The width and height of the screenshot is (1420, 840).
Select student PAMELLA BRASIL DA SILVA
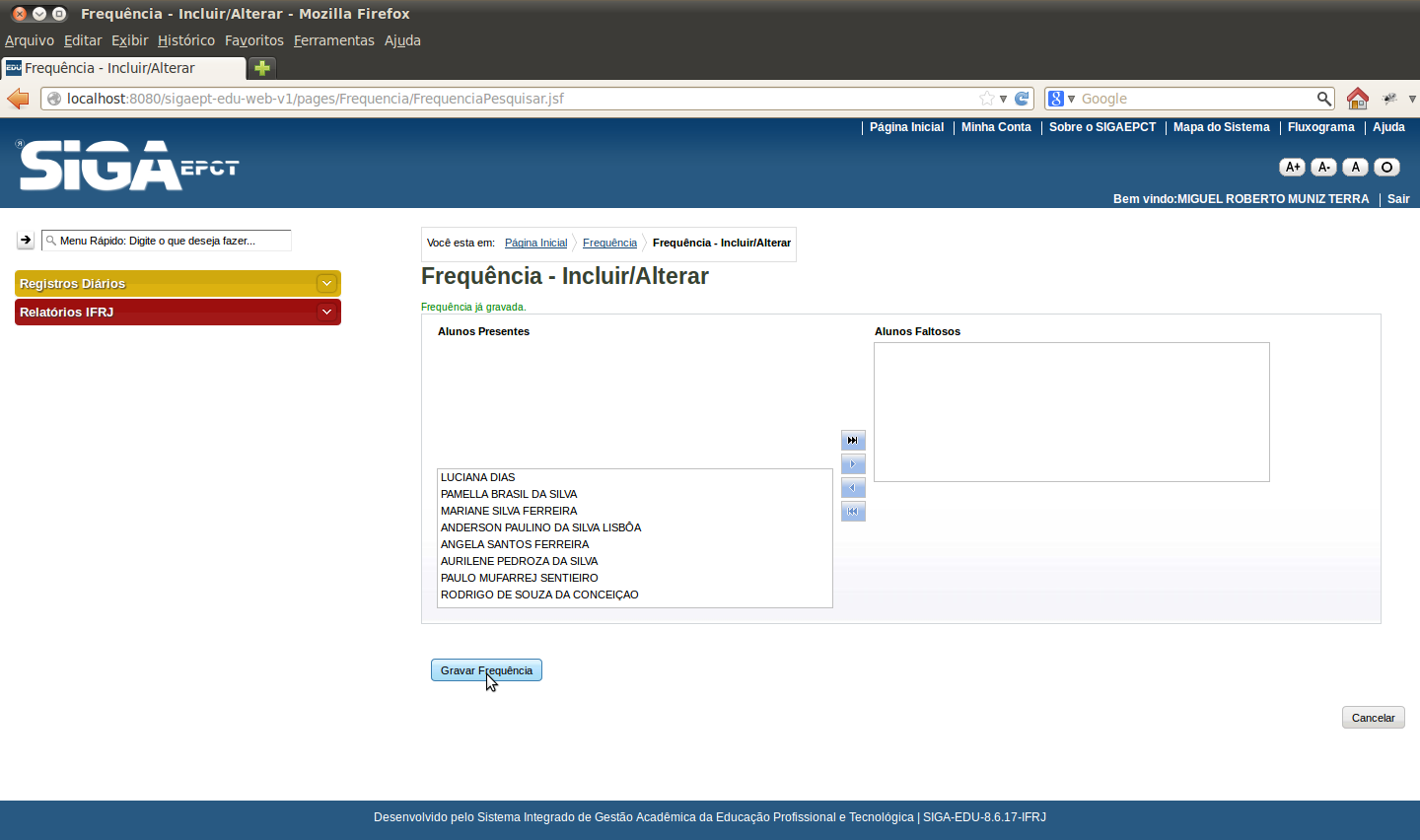point(509,494)
